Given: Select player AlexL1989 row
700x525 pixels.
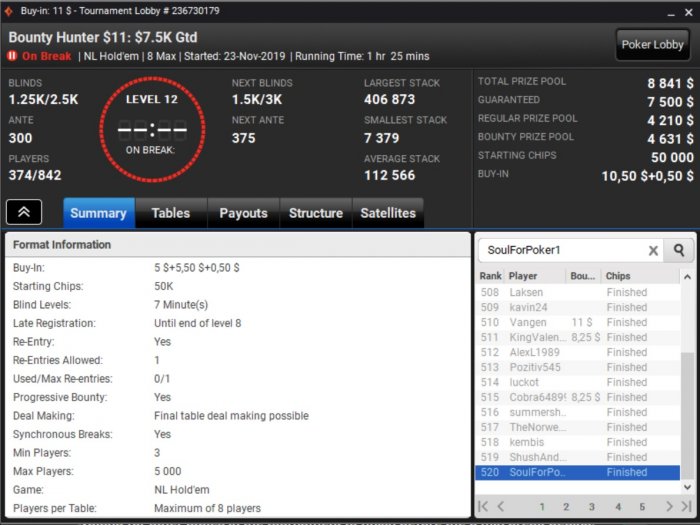Looking at the screenshot, I should 578,352.
